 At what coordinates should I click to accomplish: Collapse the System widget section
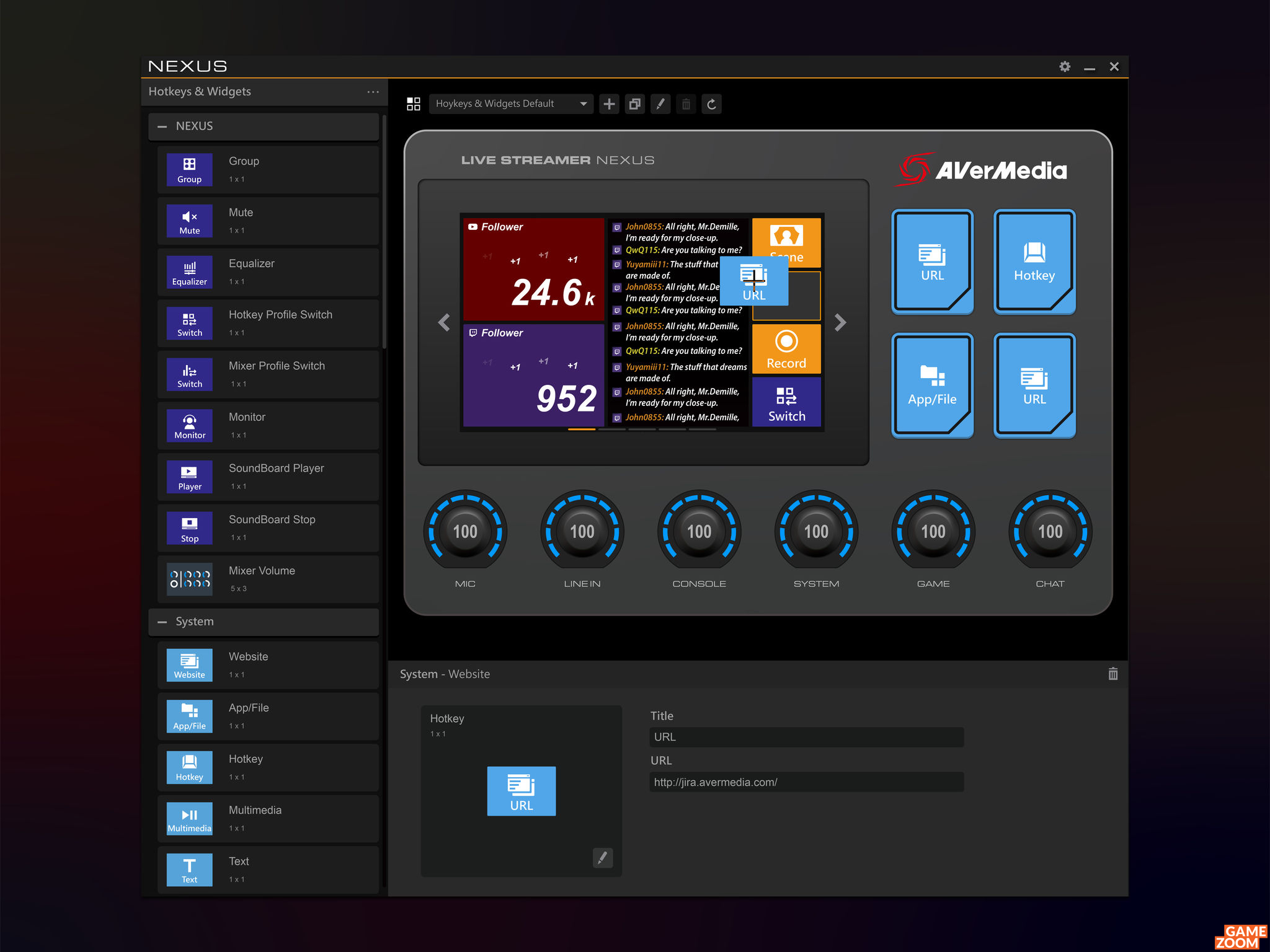pyautogui.click(x=162, y=622)
